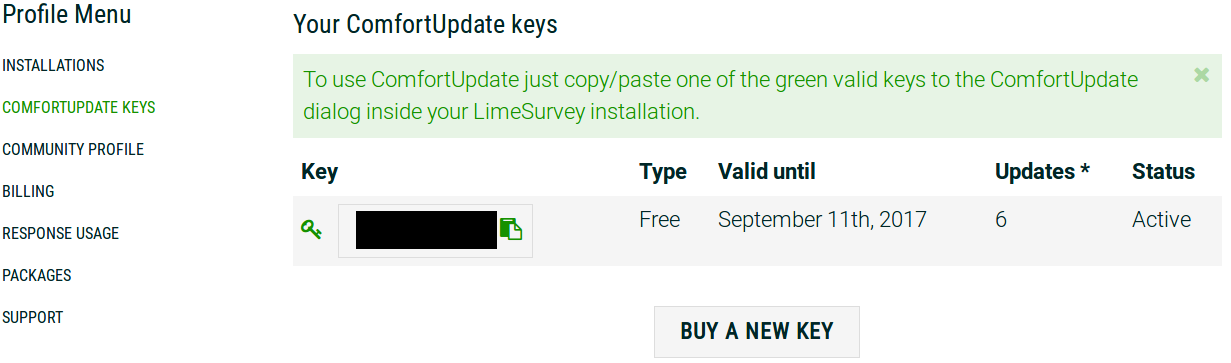Open Packages from the sidebar
1231x363 pixels.
pos(37,275)
